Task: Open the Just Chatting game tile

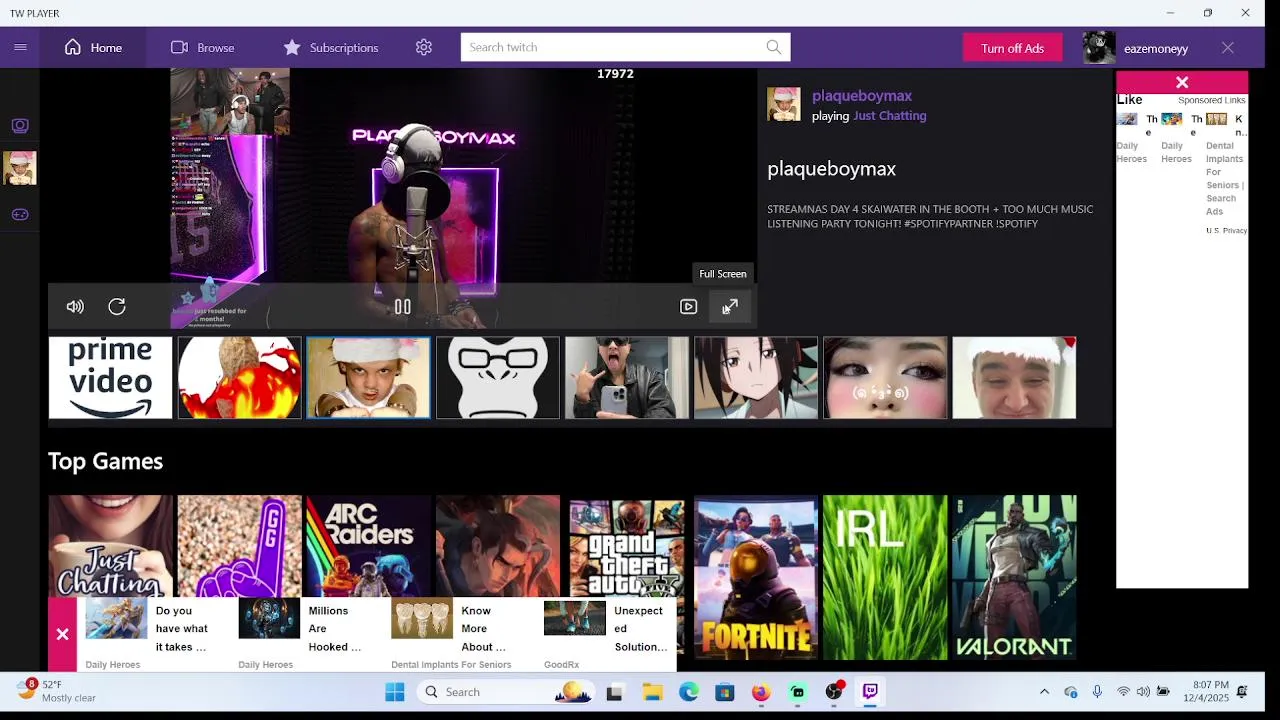Action: click(x=110, y=546)
